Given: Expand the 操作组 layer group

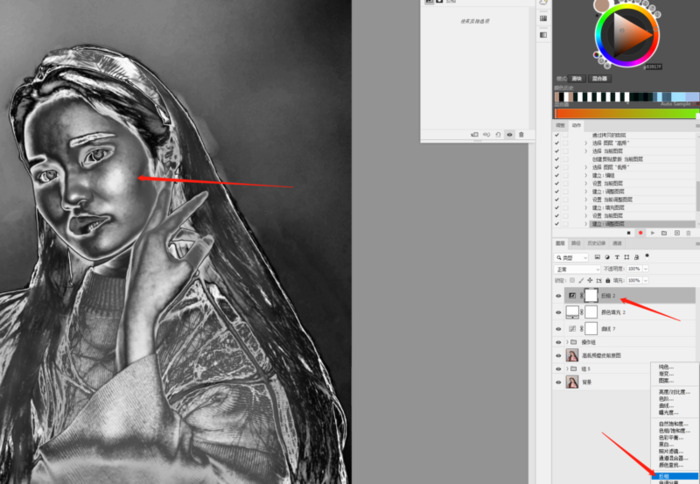Looking at the screenshot, I should tap(567, 343).
